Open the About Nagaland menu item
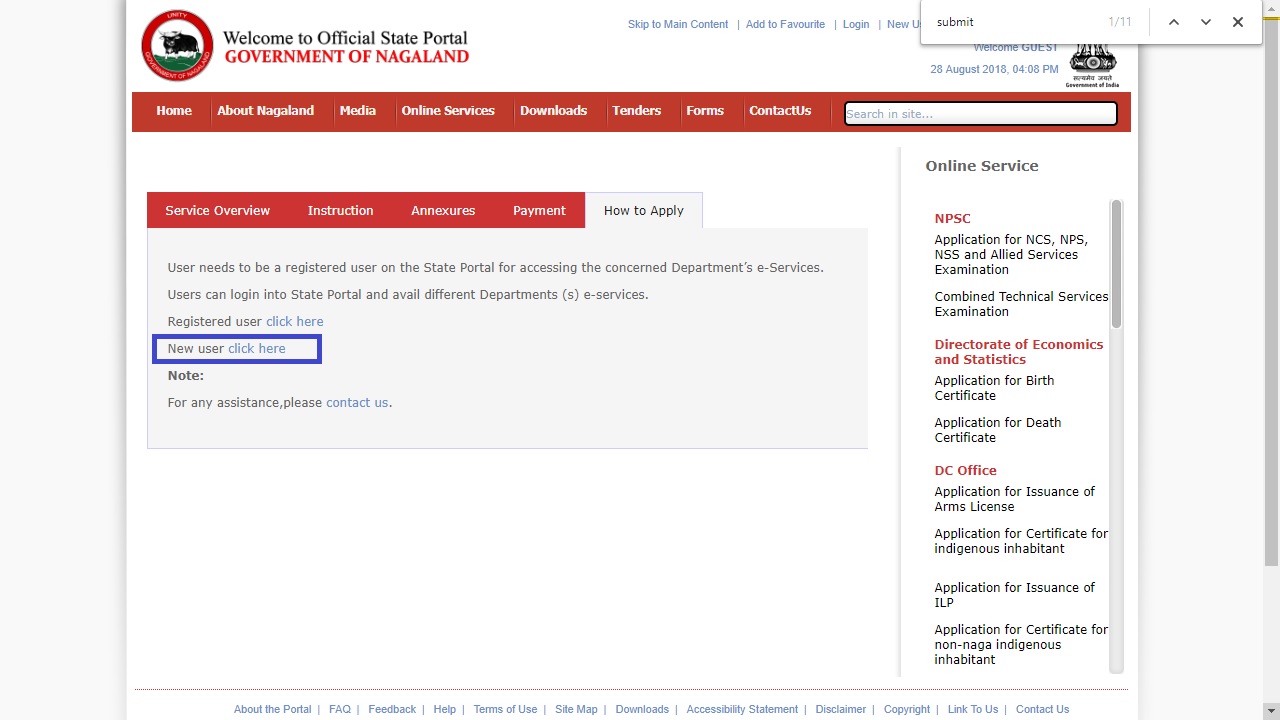 265,111
